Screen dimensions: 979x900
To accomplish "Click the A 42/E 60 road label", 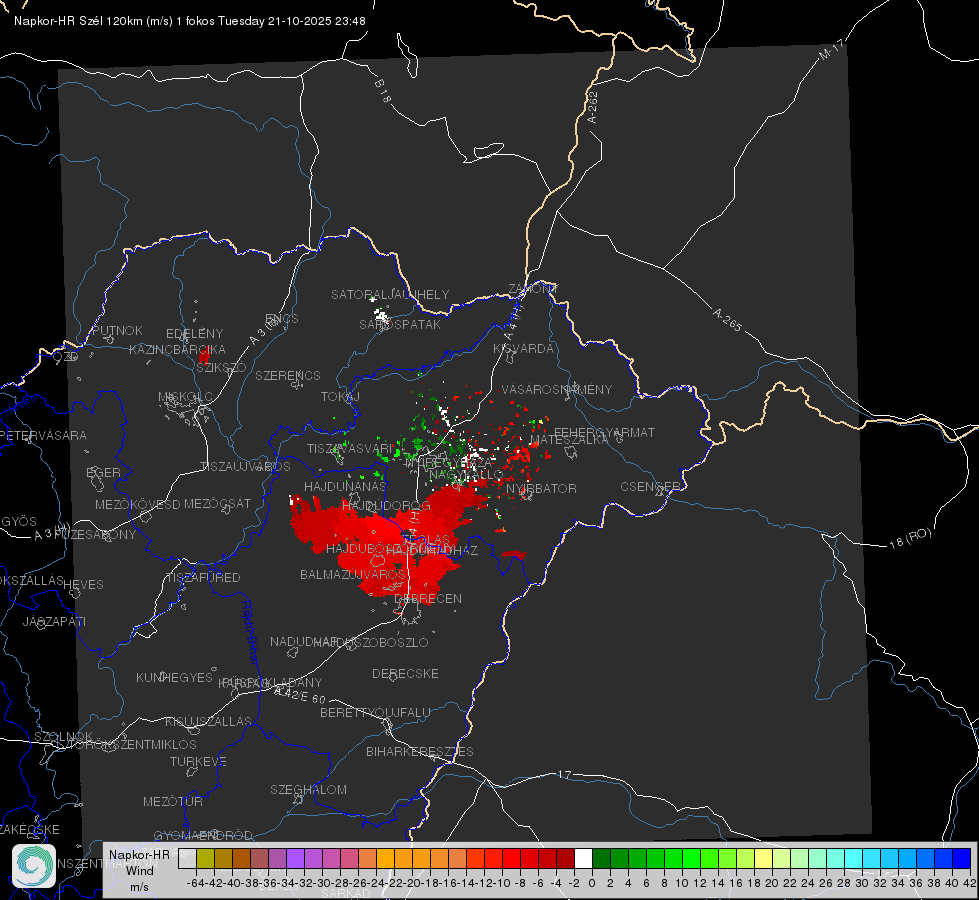I will (300, 695).
